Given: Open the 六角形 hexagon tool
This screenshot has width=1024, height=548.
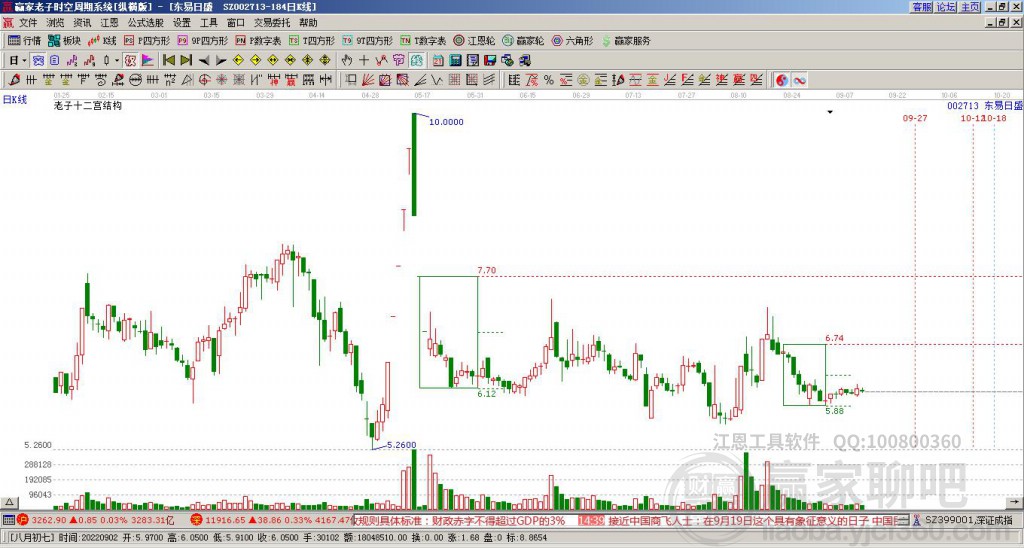Looking at the screenshot, I should point(573,40).
